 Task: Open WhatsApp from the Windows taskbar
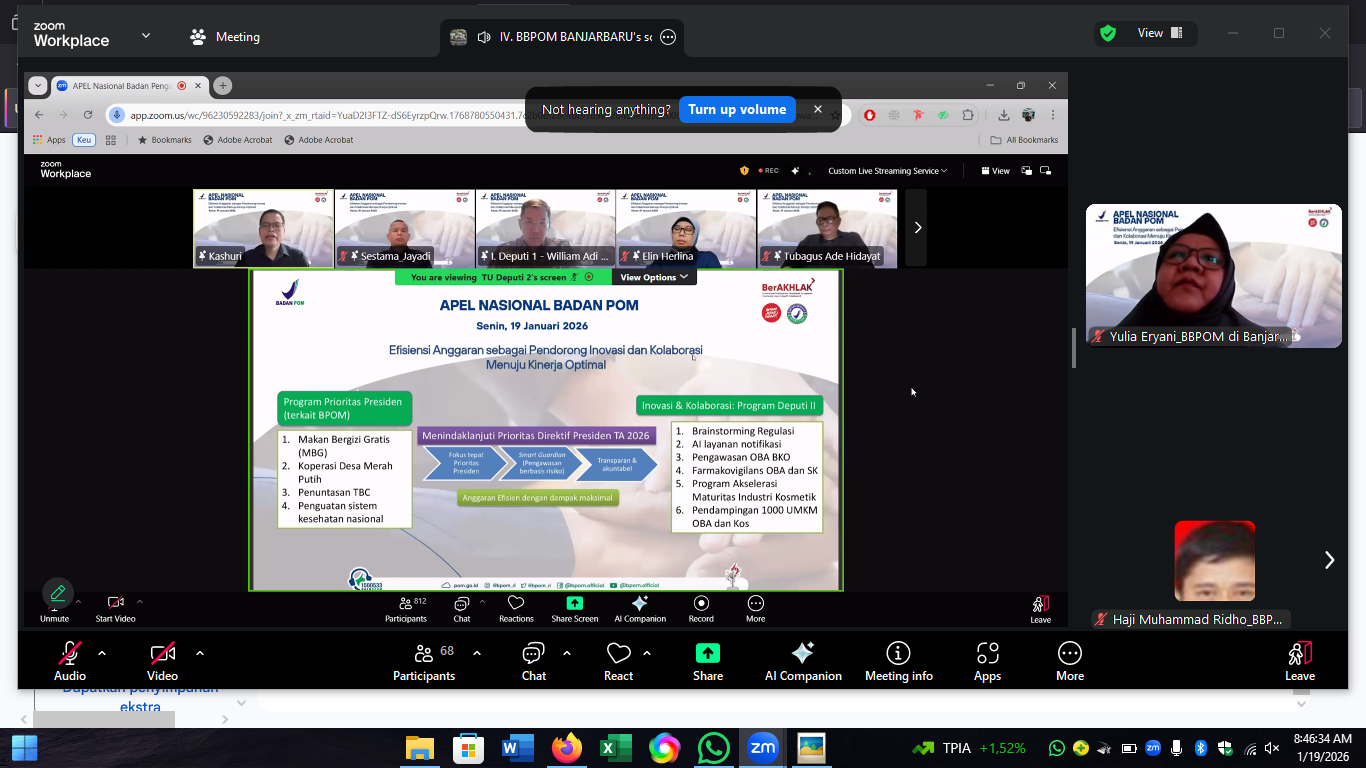tap(714, 748)
